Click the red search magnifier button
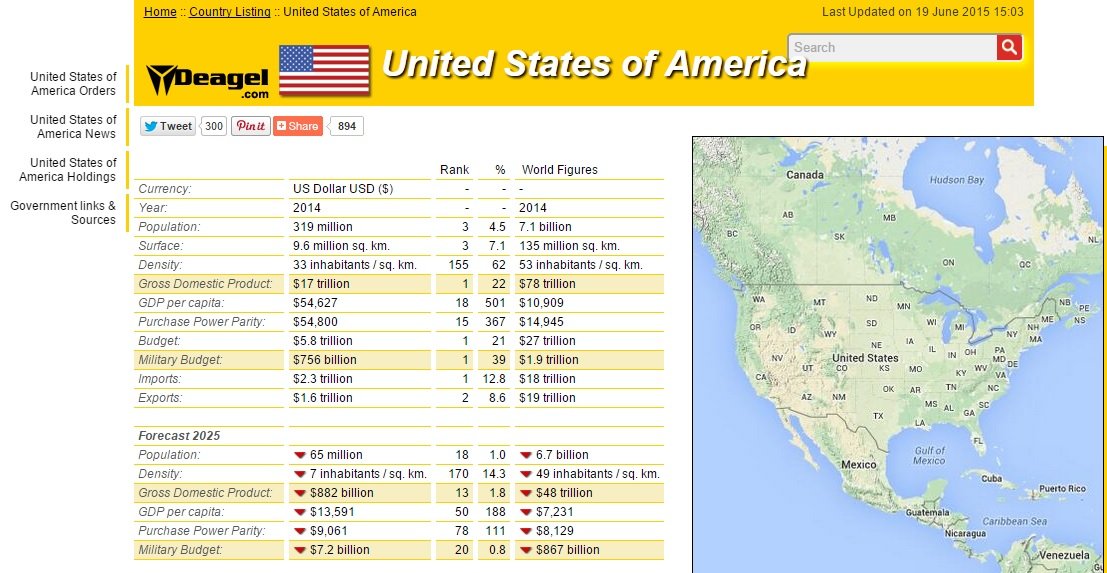The image size is (1107, 573). point(1010,47)
